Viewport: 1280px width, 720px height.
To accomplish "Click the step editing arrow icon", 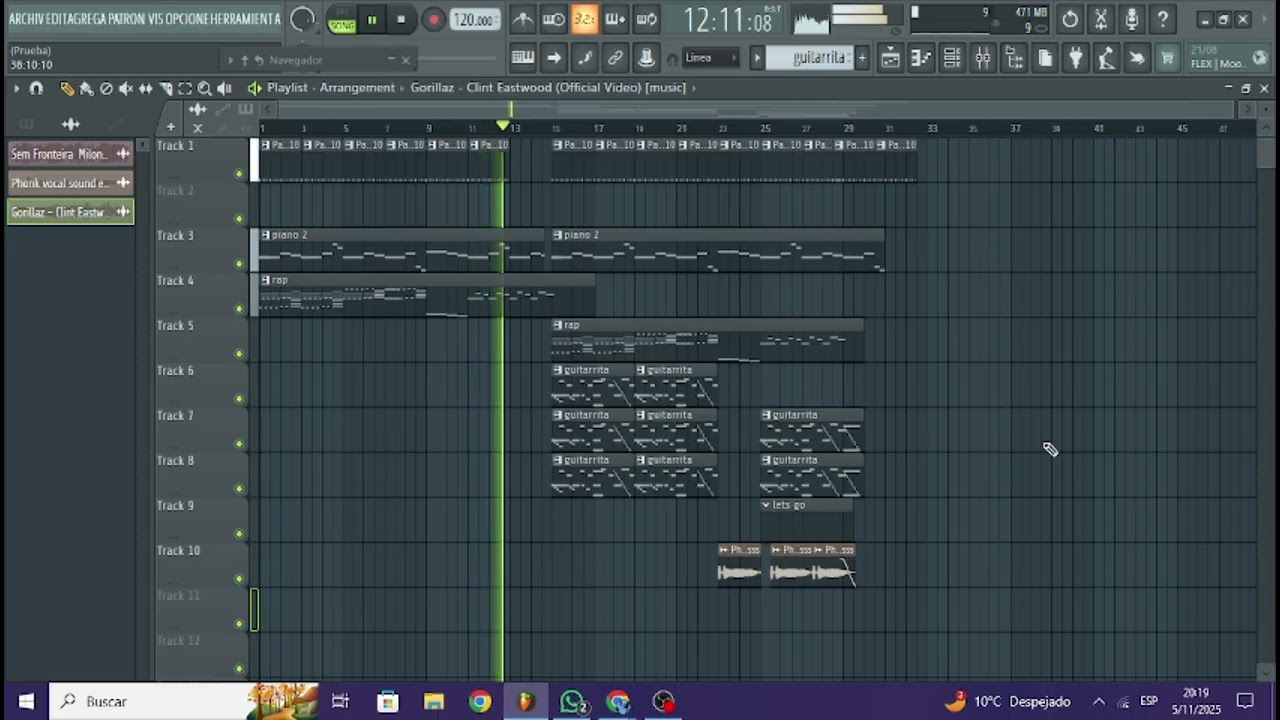I will coord(553,58).
